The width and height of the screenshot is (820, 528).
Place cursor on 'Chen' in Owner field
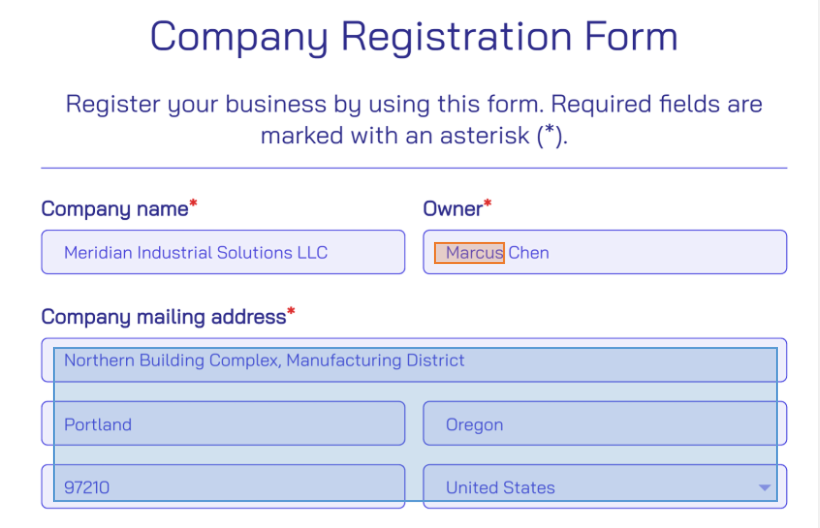tap(529, 252)
